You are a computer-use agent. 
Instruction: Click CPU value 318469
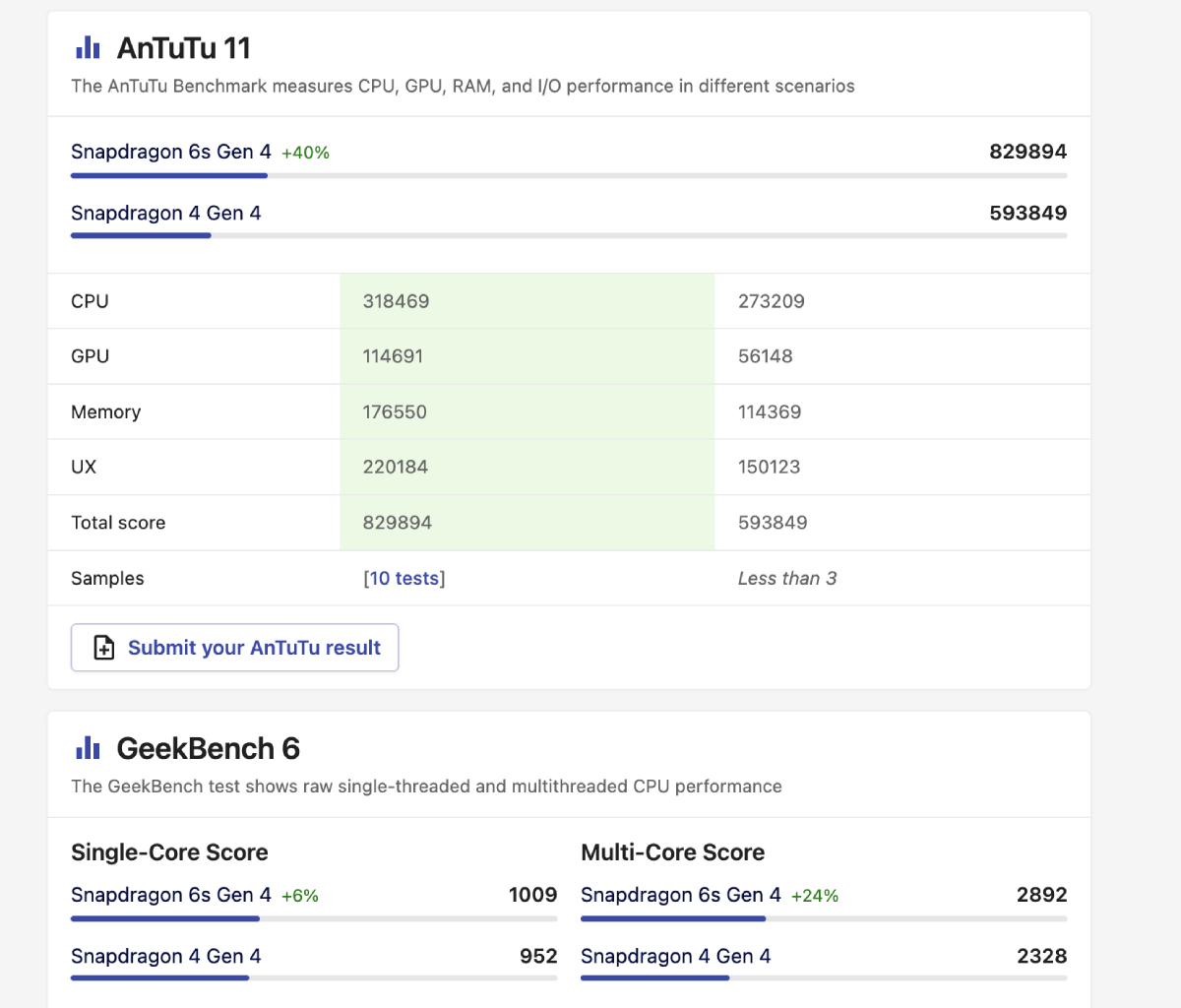[396, 301]
